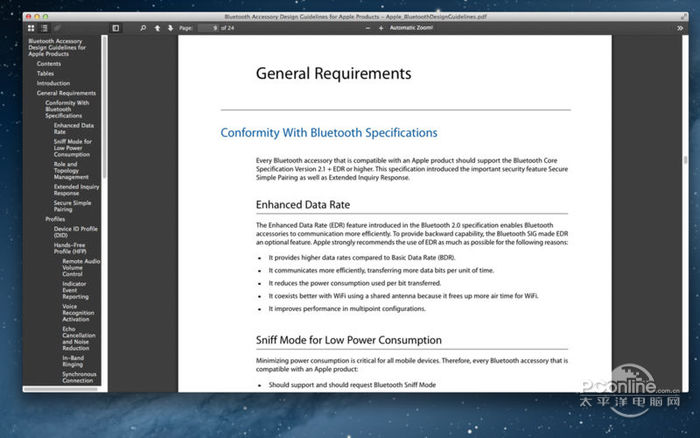The height and width of the screenshot is (438, 700).
Task: Open the attachments panel icon
Action: click(57, 28)
